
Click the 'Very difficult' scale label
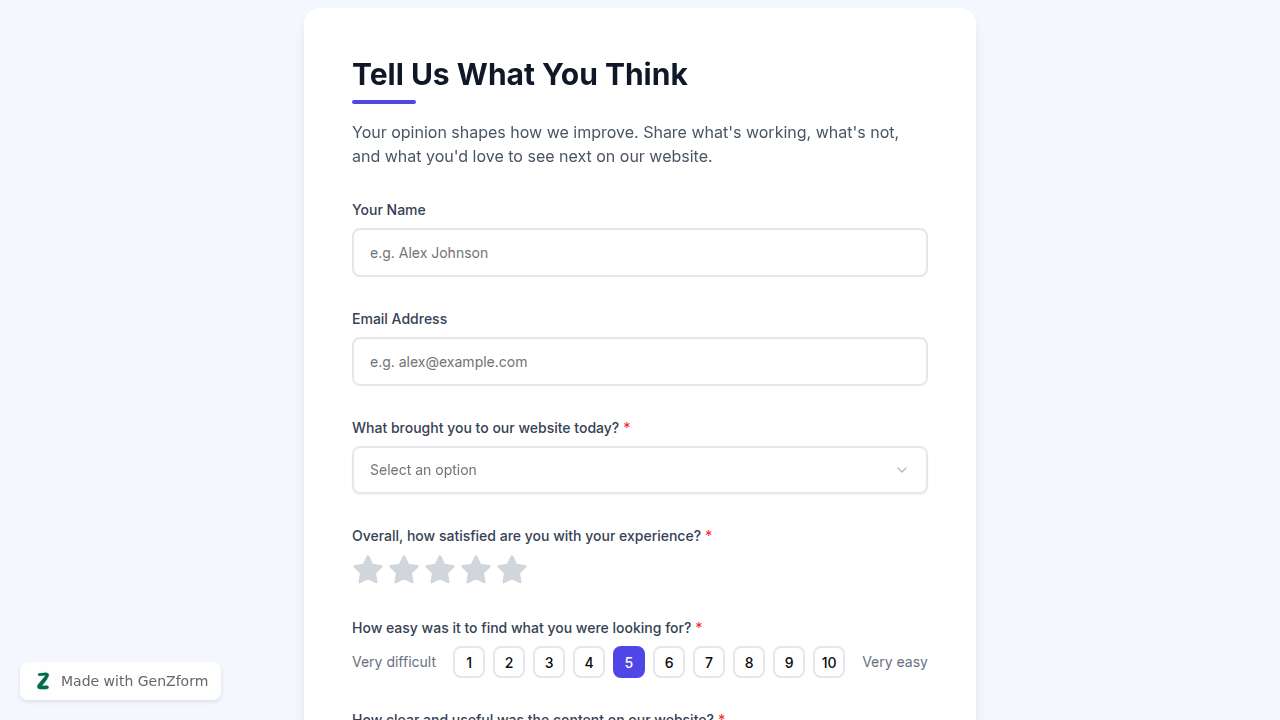point(394,662)
